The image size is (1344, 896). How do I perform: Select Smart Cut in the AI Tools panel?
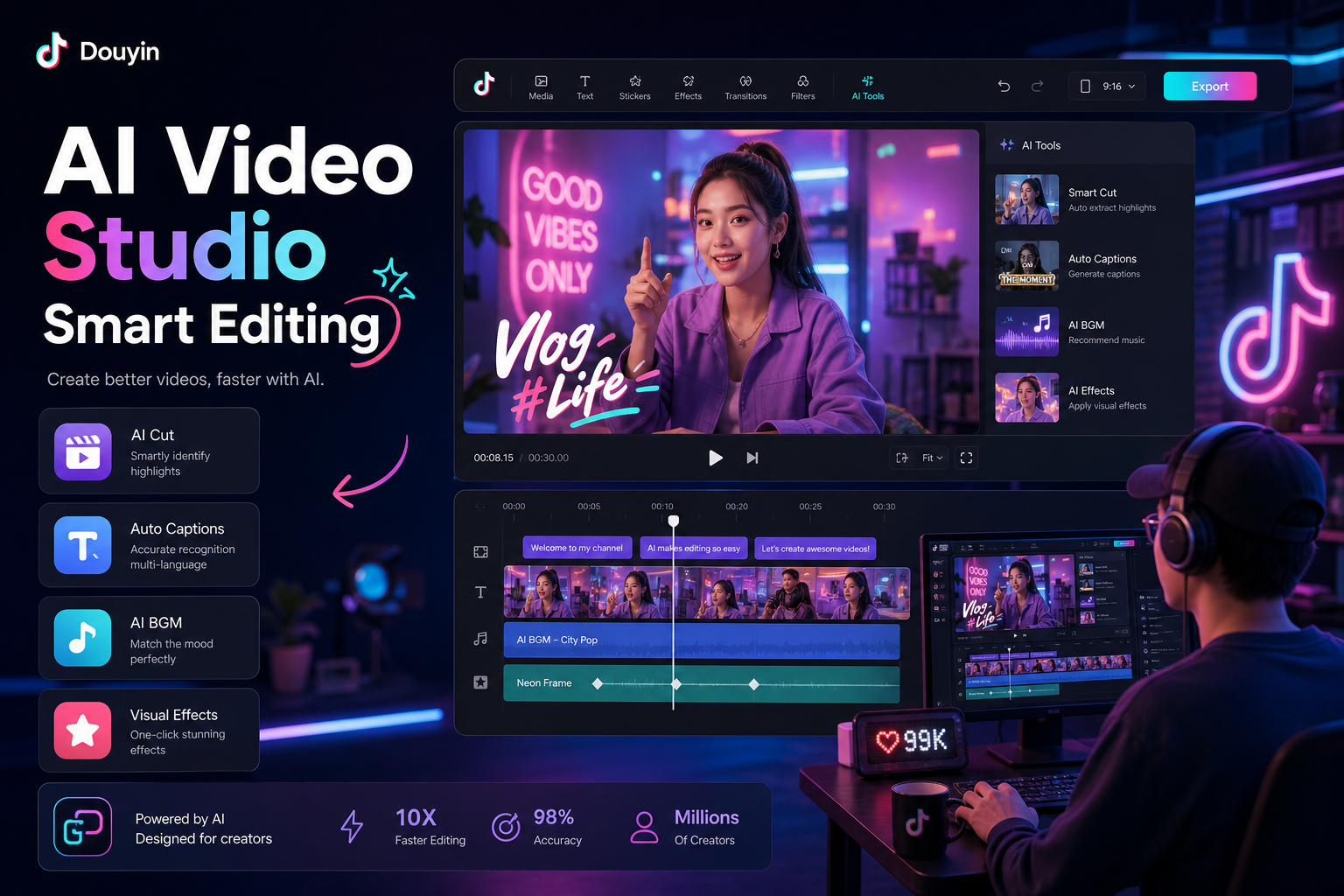[1090, 199]
